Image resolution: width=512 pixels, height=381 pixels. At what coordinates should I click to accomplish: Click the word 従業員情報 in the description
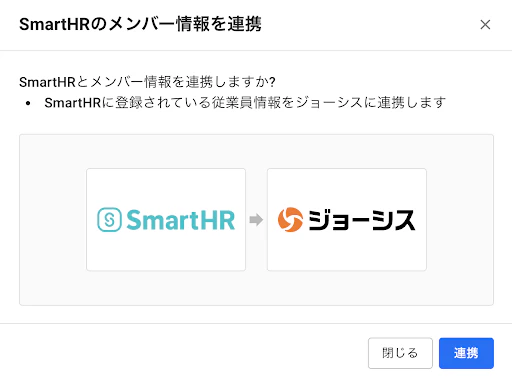246,103
